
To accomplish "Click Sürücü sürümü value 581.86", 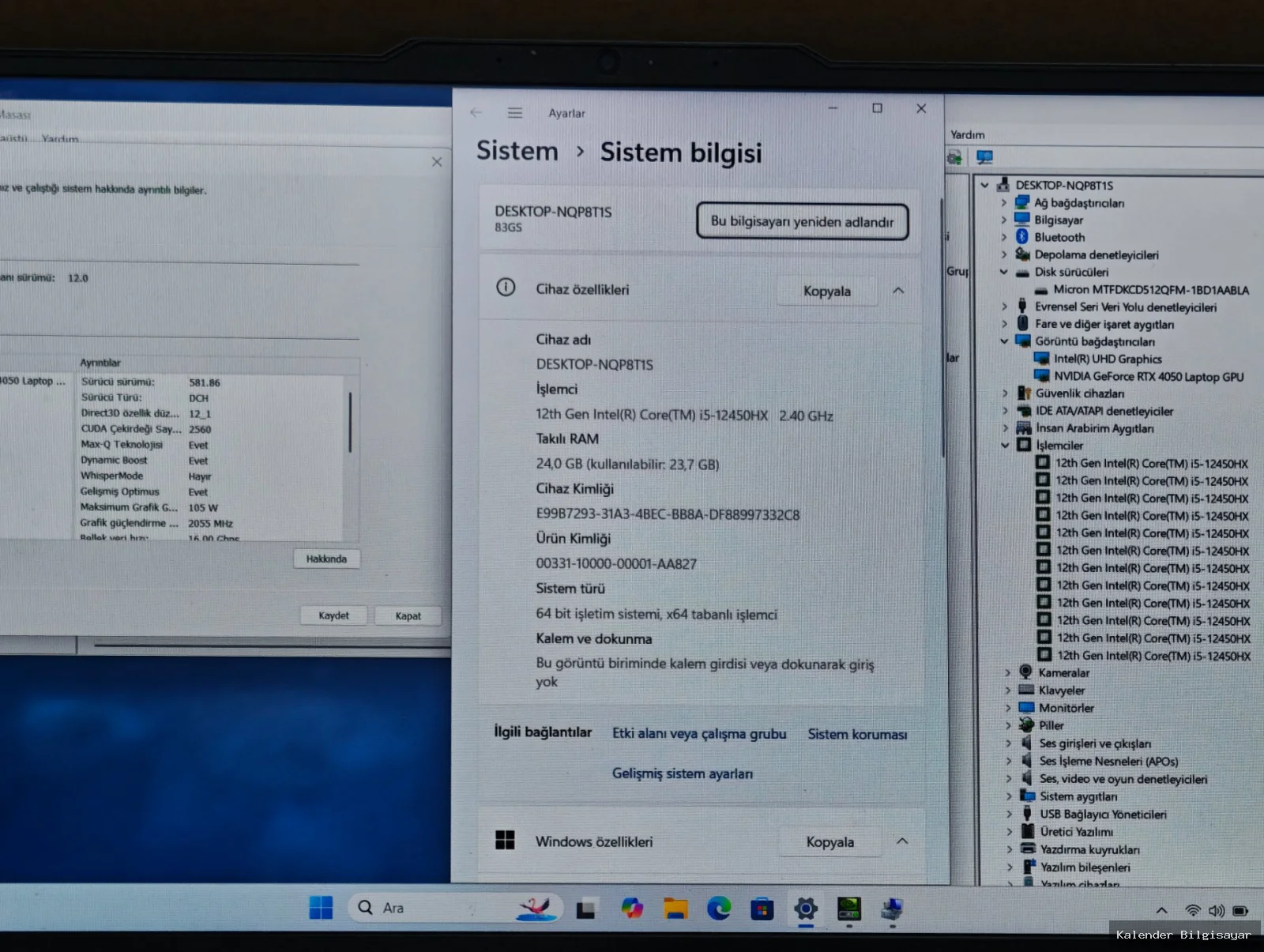I will tap(205, 382).
